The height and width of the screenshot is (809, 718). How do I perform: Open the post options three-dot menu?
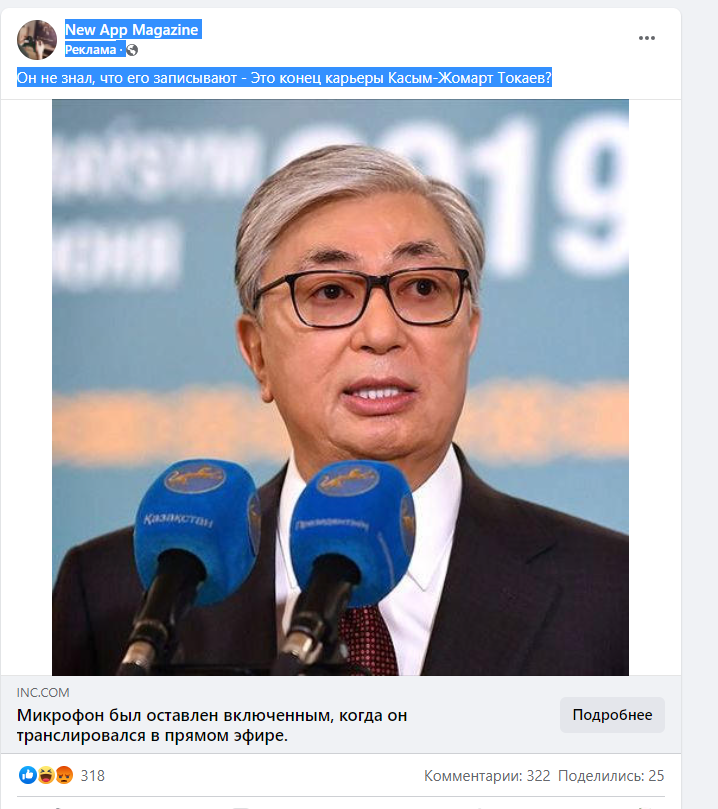646,38
